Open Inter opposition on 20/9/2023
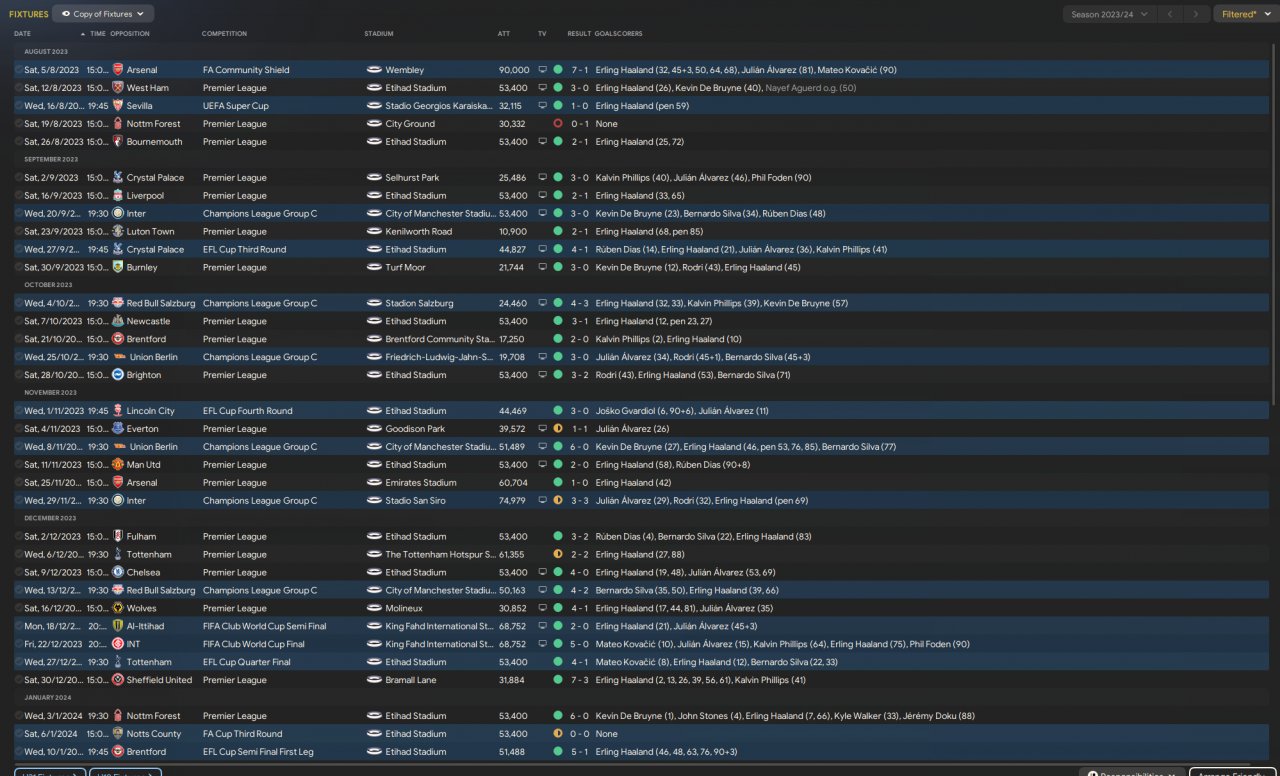Image resolution: width=1280 pixels, height=776 pixels. pos(136,214)
